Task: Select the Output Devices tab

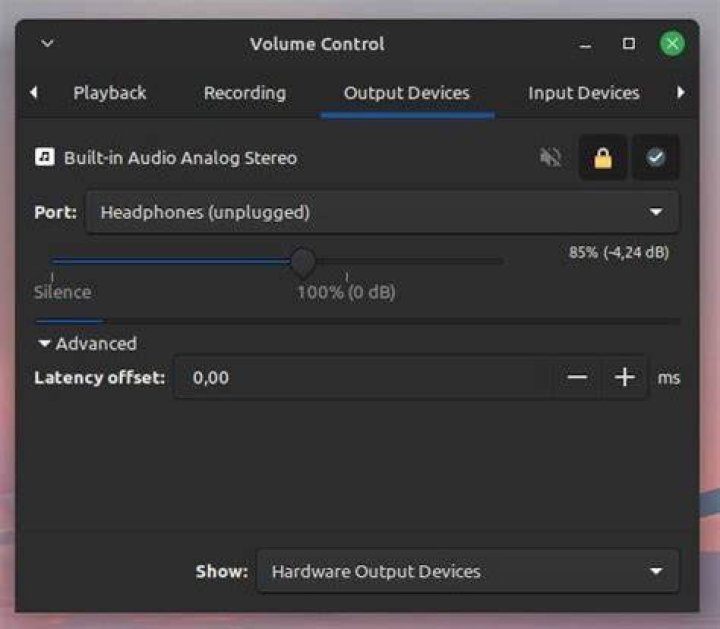Action: pos(407,93)
